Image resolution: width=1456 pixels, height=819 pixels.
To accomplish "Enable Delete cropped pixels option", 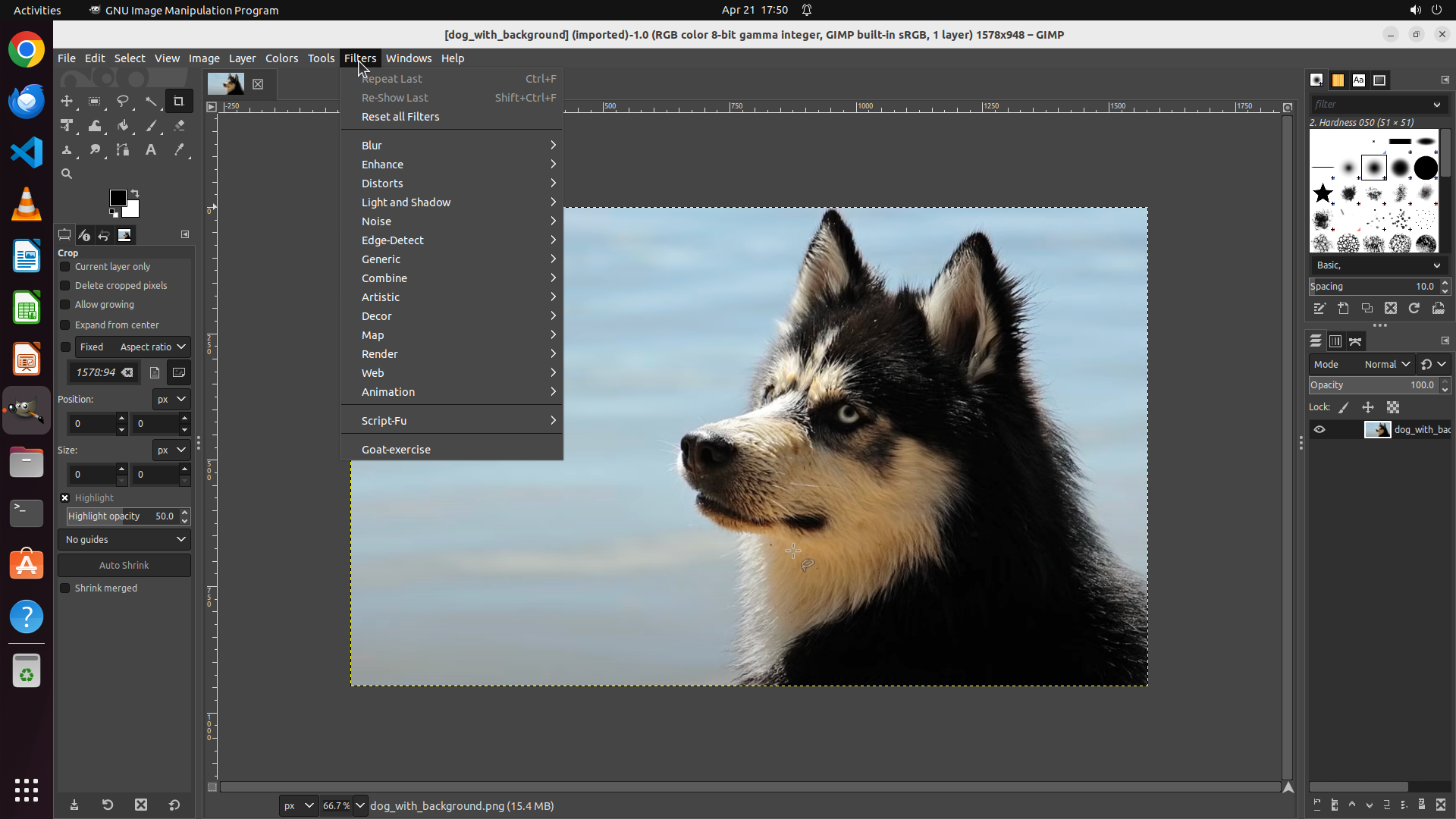I will point(65,286).
